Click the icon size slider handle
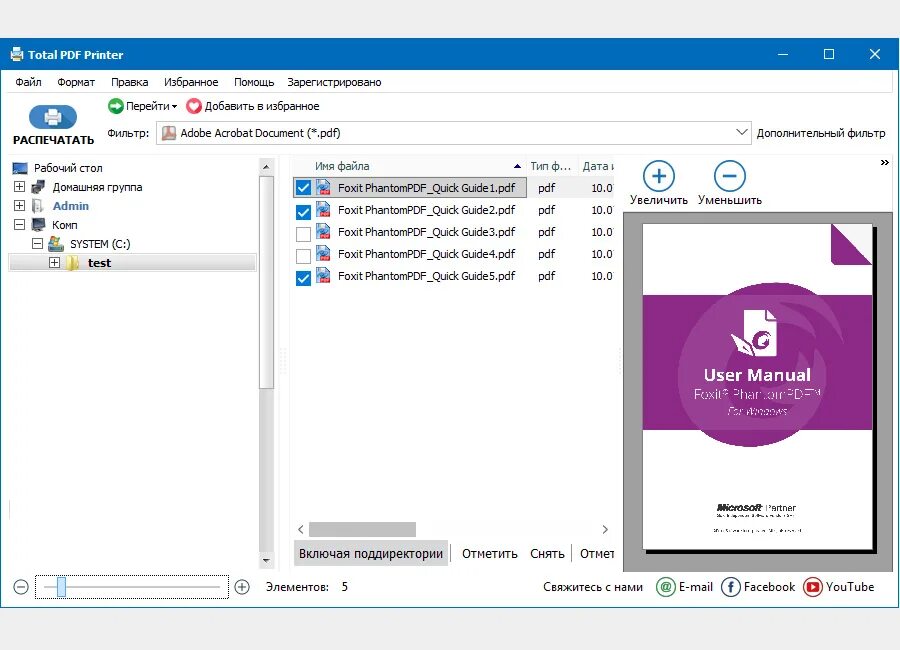 (61, 587)
